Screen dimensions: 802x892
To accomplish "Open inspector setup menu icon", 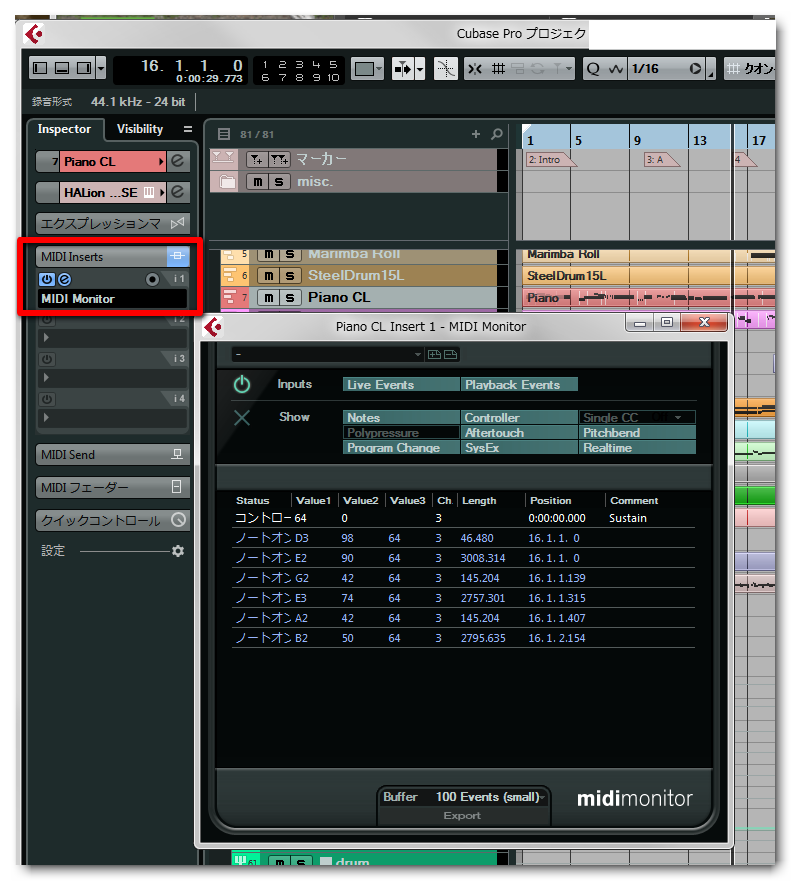I will coord(188,129).
